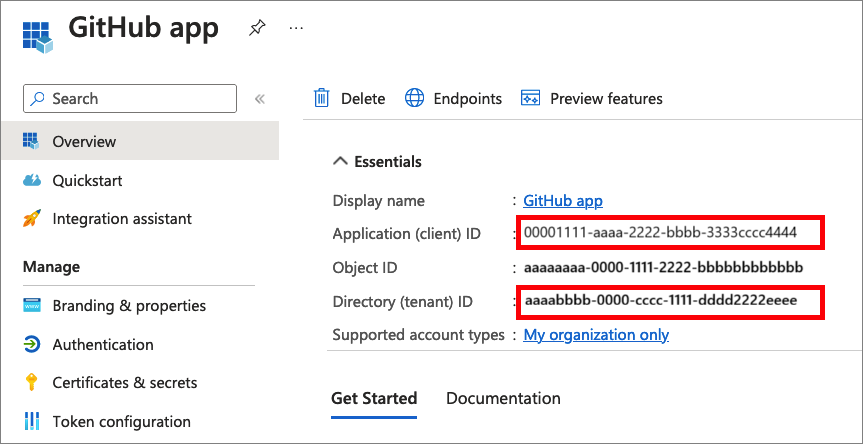Click the Certificates & secrets key icon
This screenshot has width=863, height=444.
pos(32,382)
